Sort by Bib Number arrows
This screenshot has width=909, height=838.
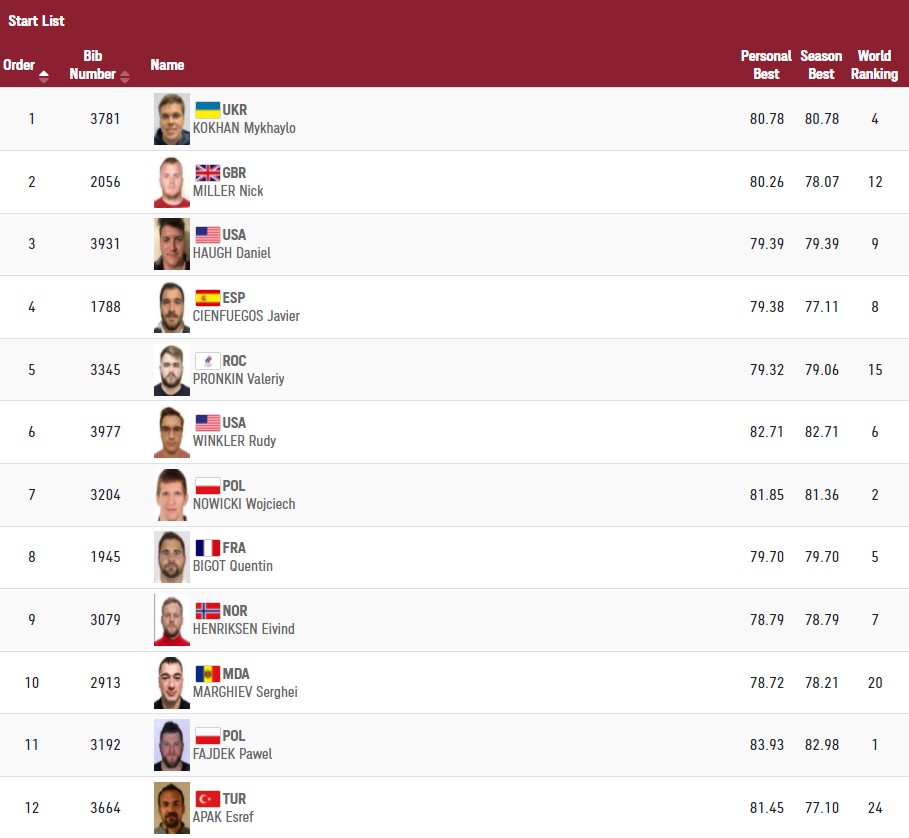[125, 76]
